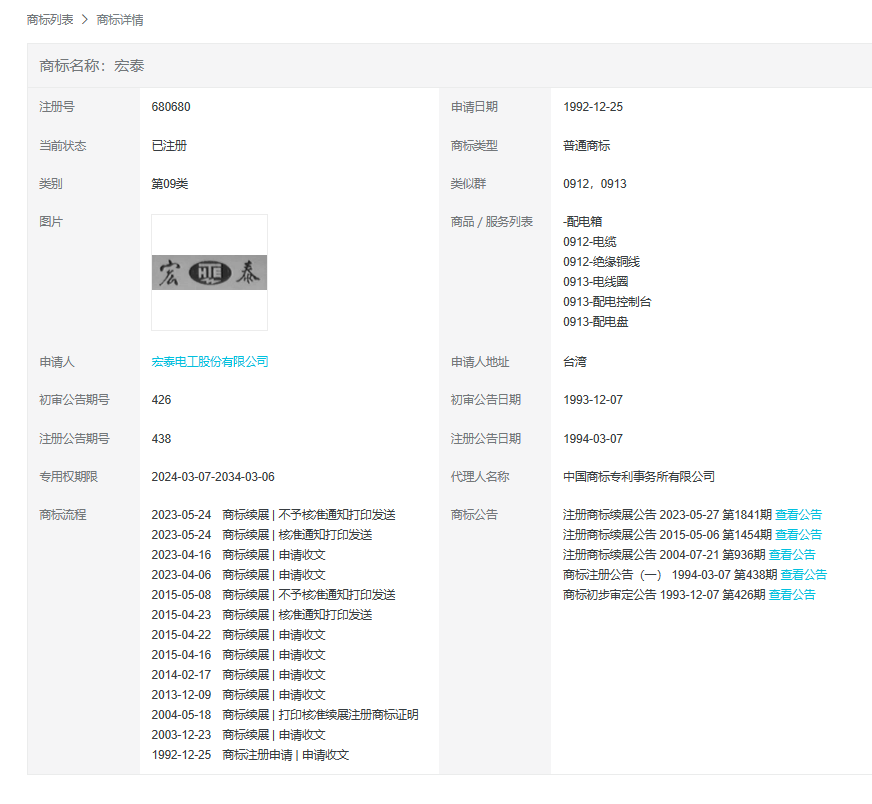Click the 商品 / 服务列表 label
The image size is (872, 804).
point(492,222)
